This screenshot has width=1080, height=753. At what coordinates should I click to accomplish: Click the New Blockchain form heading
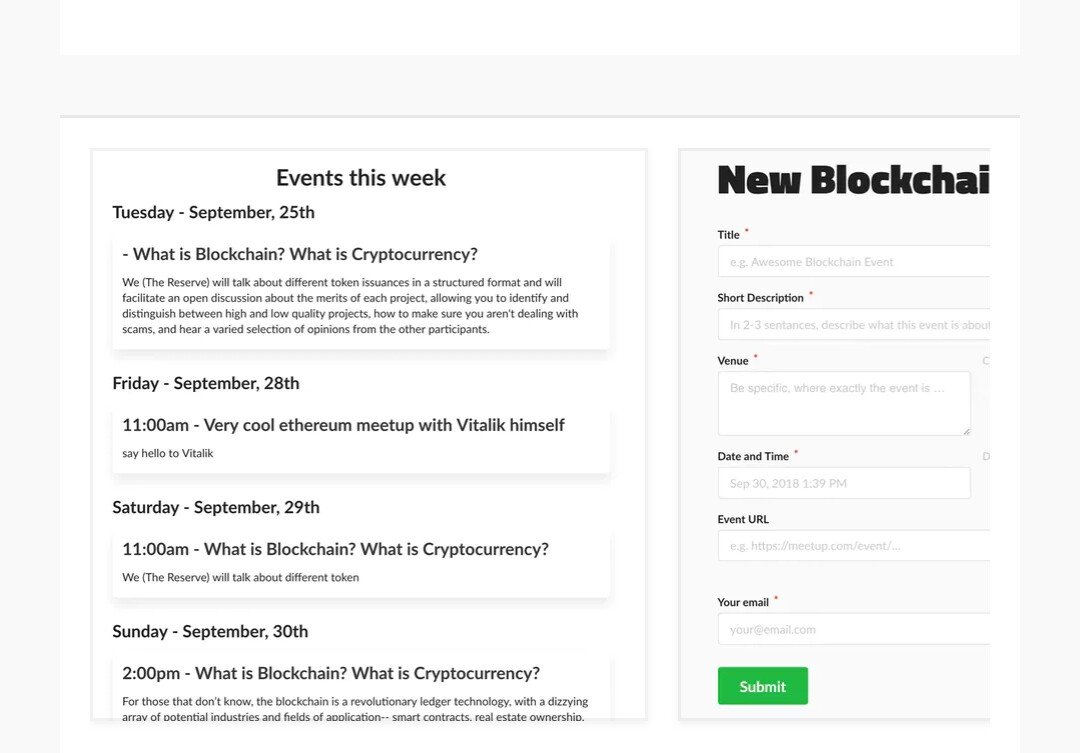tap(853, 180)
